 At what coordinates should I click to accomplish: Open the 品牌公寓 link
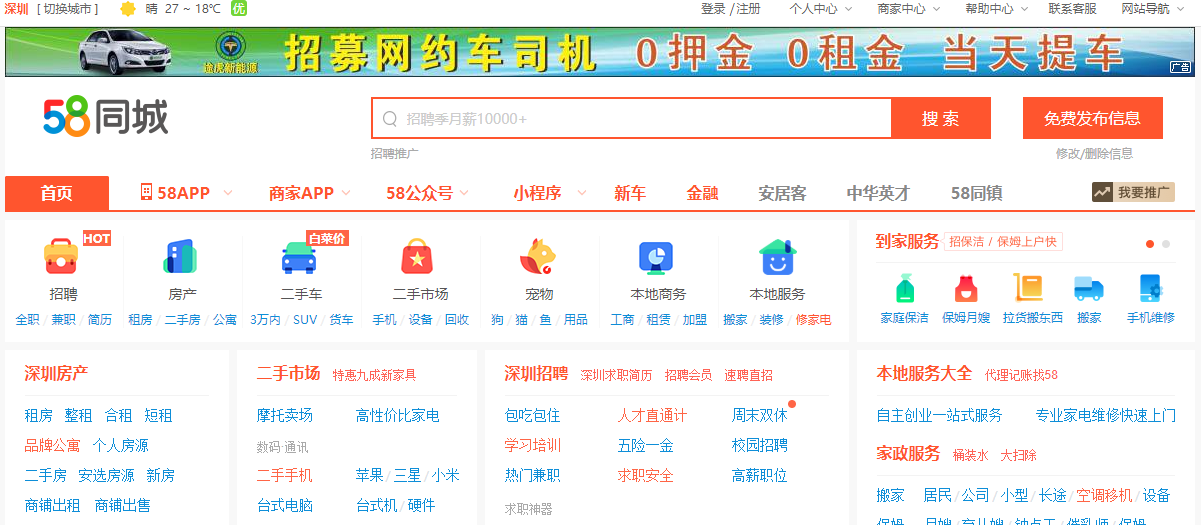pos(52,445)
